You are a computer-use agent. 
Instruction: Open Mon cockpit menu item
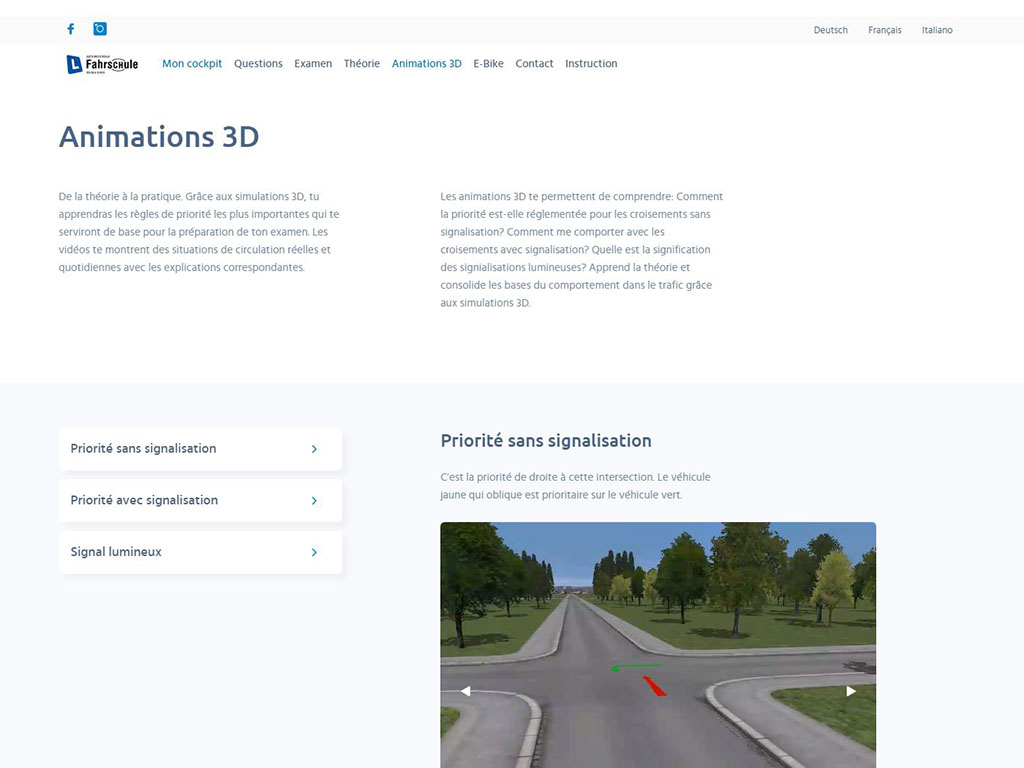click(x=192, y=64)
